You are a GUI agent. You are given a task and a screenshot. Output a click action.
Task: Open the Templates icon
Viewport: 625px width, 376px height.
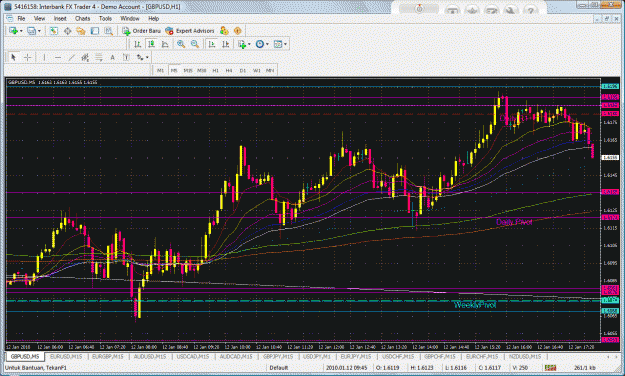(278, 44)
